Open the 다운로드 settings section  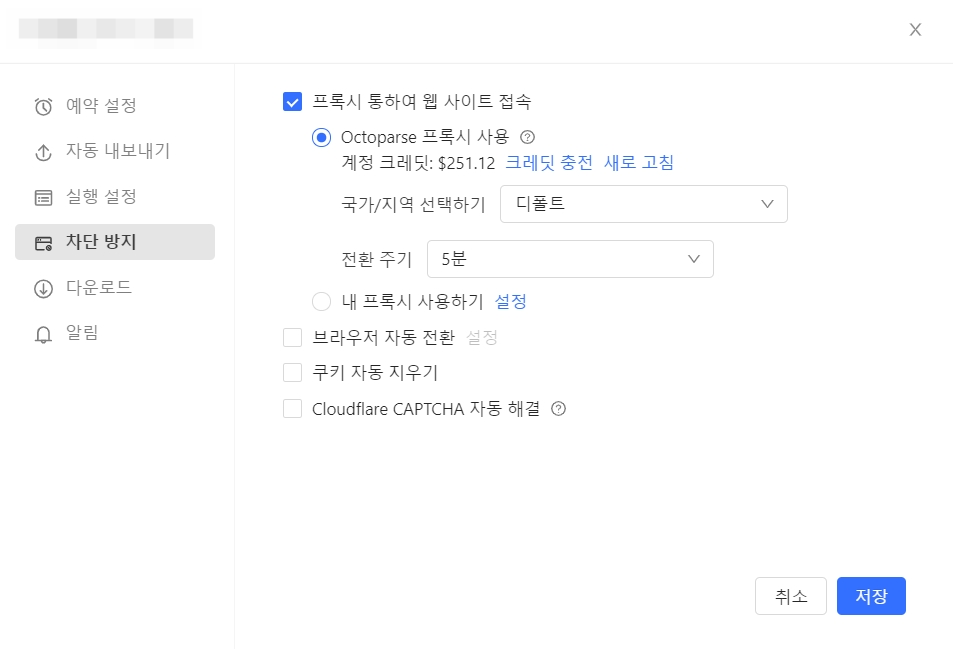[98, 288]
